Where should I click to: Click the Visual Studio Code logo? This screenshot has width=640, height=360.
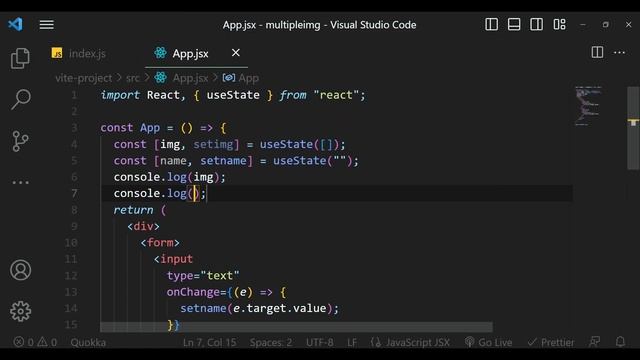coord(16,24)
